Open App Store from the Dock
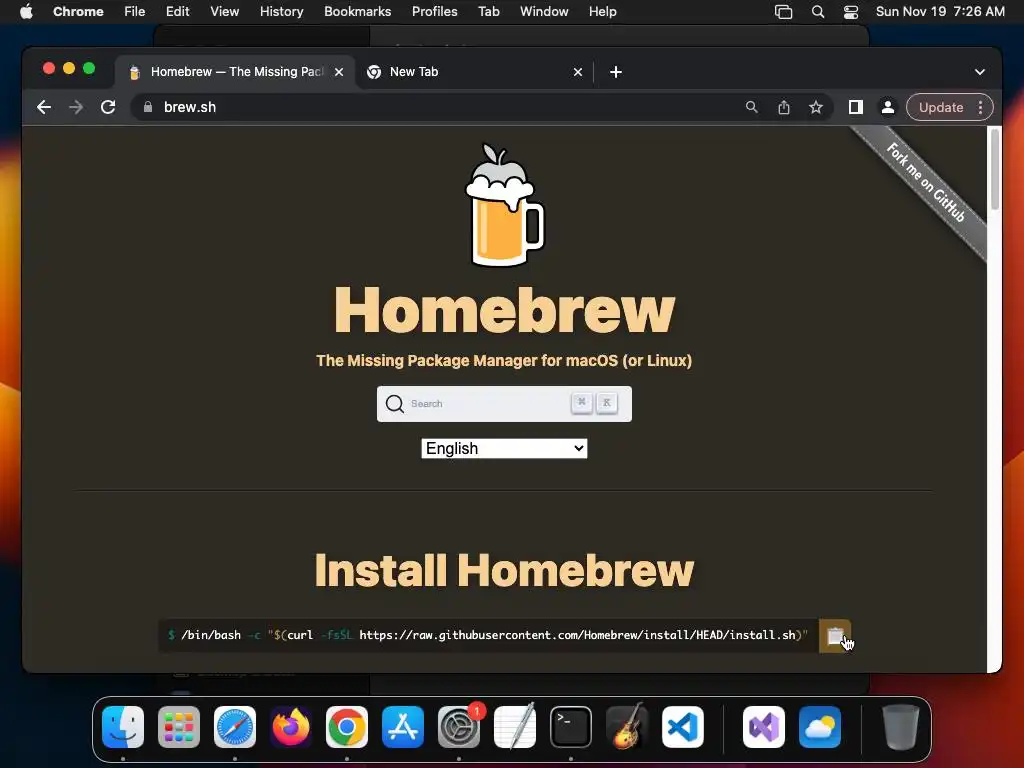This screenshot has width=1024, height=768. coord(403,727)
